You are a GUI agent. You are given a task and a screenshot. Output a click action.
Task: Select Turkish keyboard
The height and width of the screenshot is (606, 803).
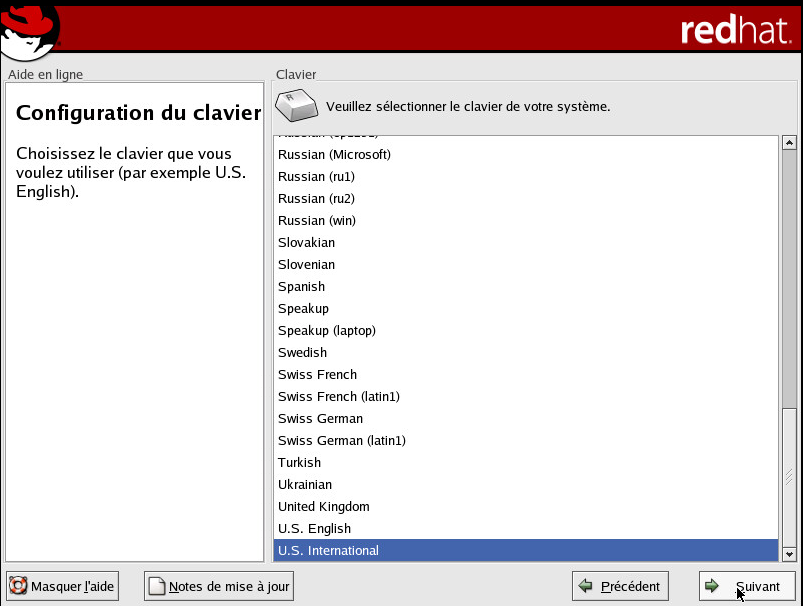(x=526, y=463)
